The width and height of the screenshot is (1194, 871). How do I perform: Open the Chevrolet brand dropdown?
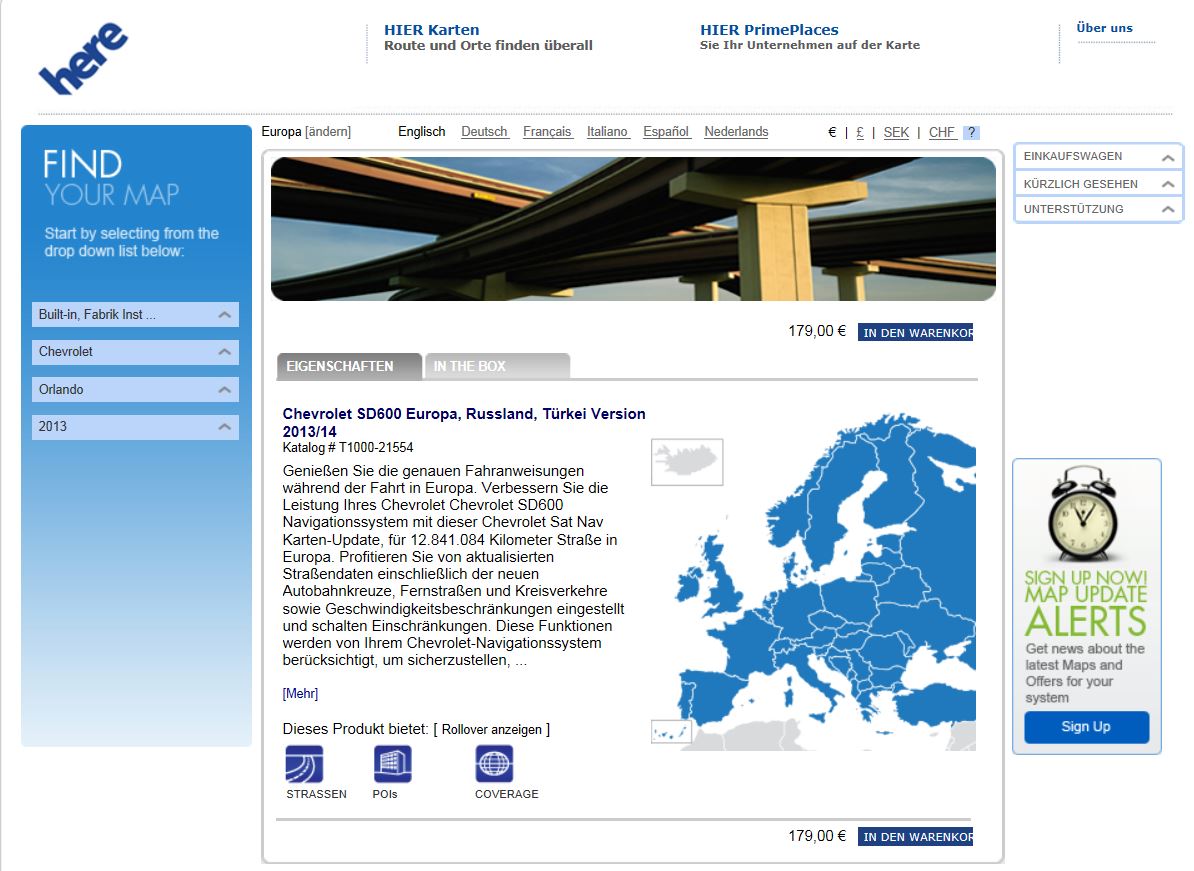point(135,352)
